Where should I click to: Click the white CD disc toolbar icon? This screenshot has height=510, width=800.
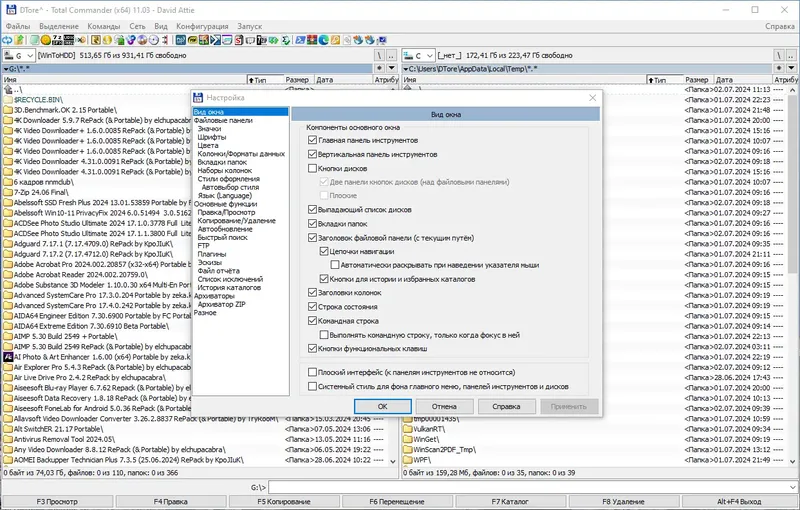click(x=154, y=40)
